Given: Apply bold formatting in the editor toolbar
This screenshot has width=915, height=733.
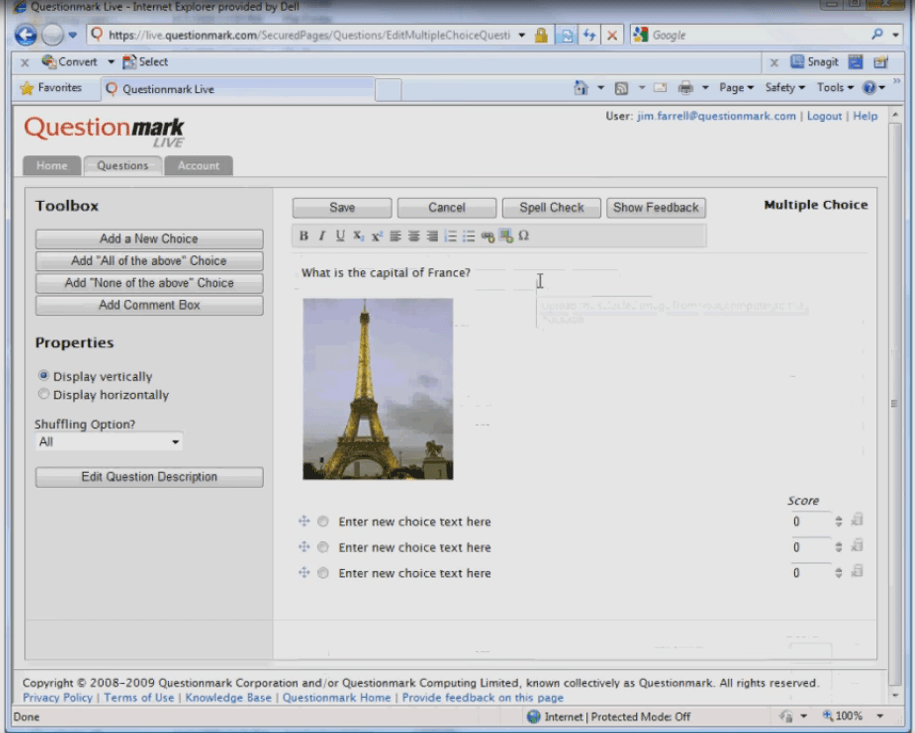Looking at the screenshot, I should tap(304, 236).
